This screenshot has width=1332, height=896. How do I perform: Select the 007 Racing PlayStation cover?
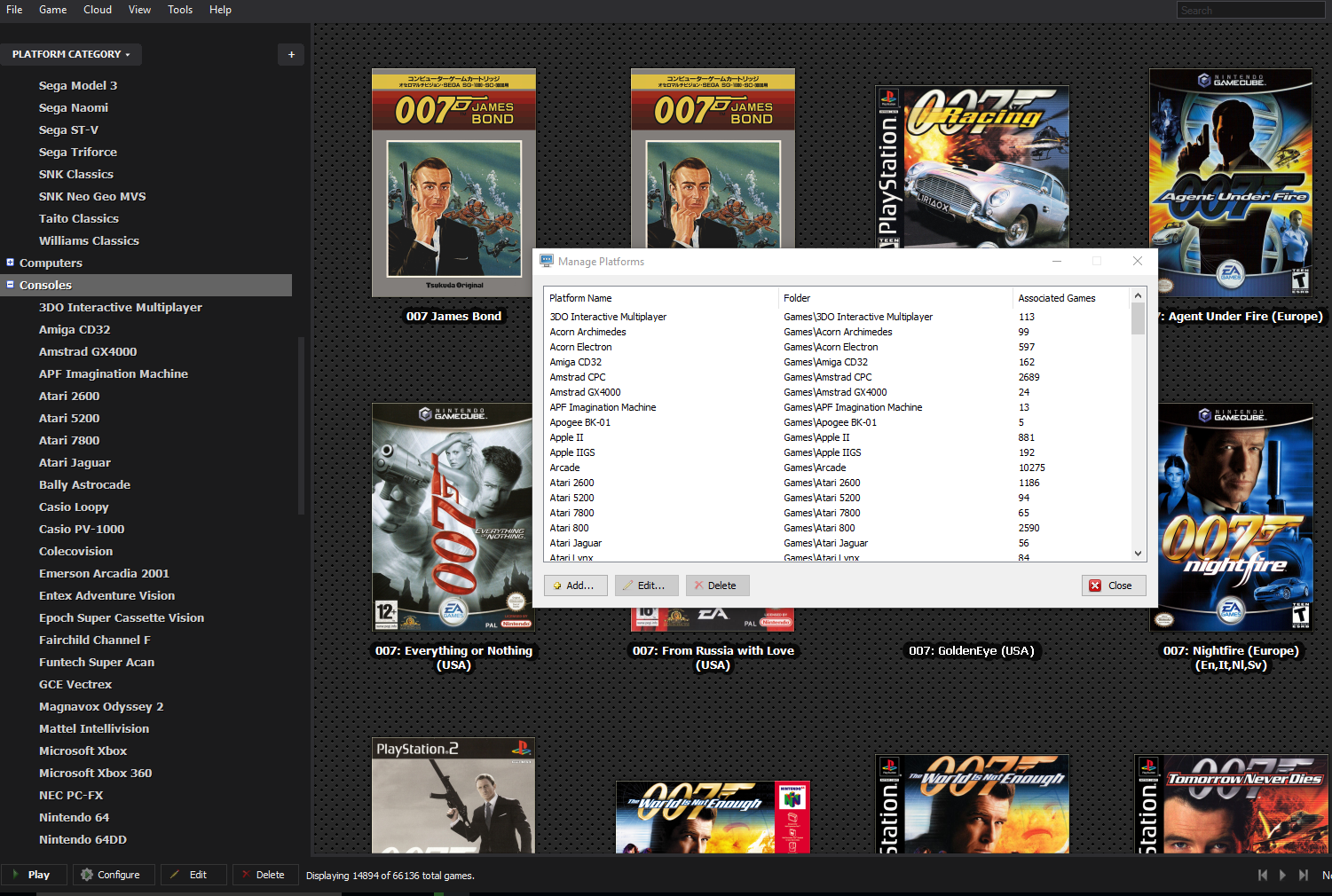[x=972, y=167]
